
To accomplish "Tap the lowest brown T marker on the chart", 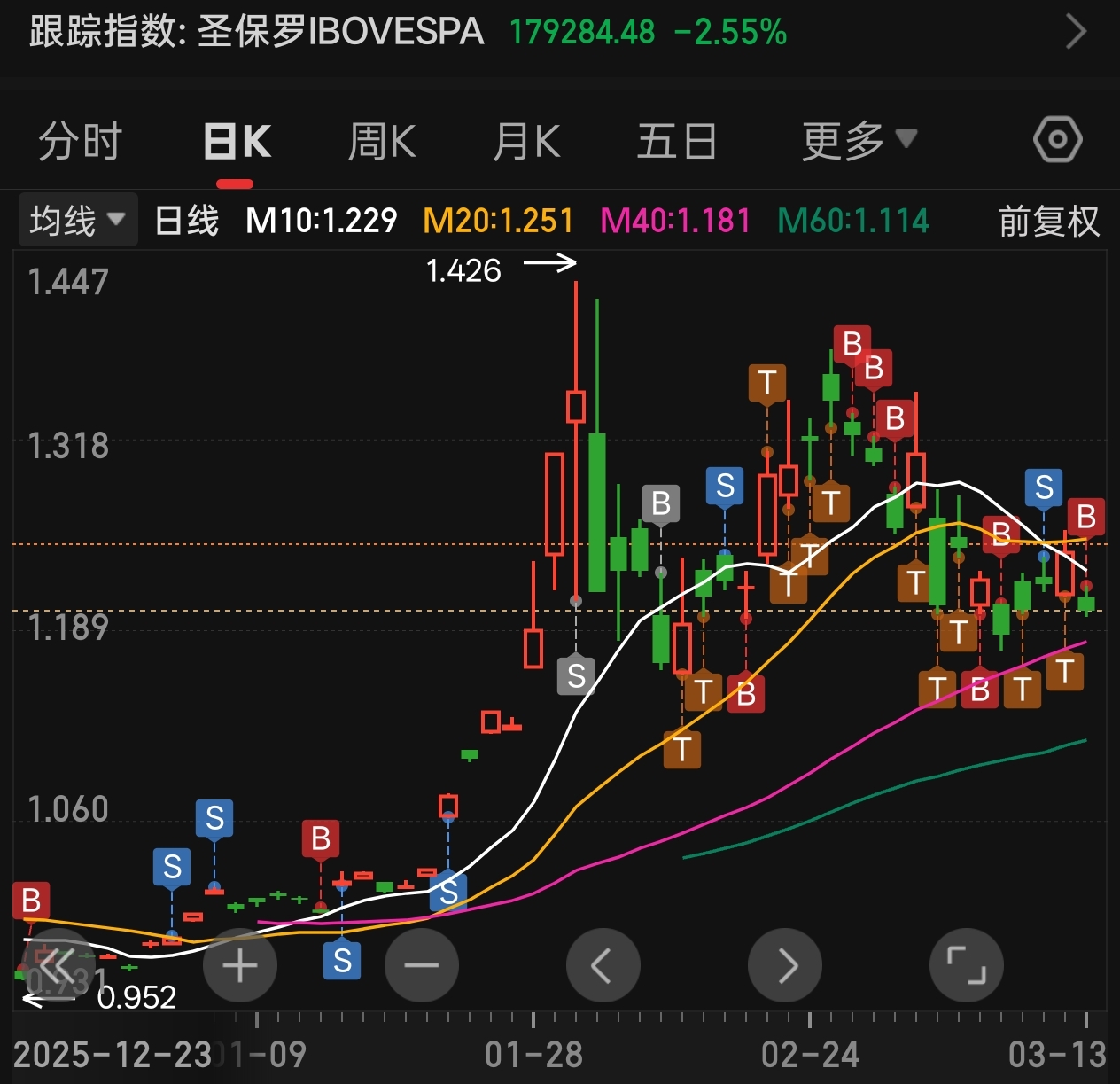I will click(x=682, y=750).
